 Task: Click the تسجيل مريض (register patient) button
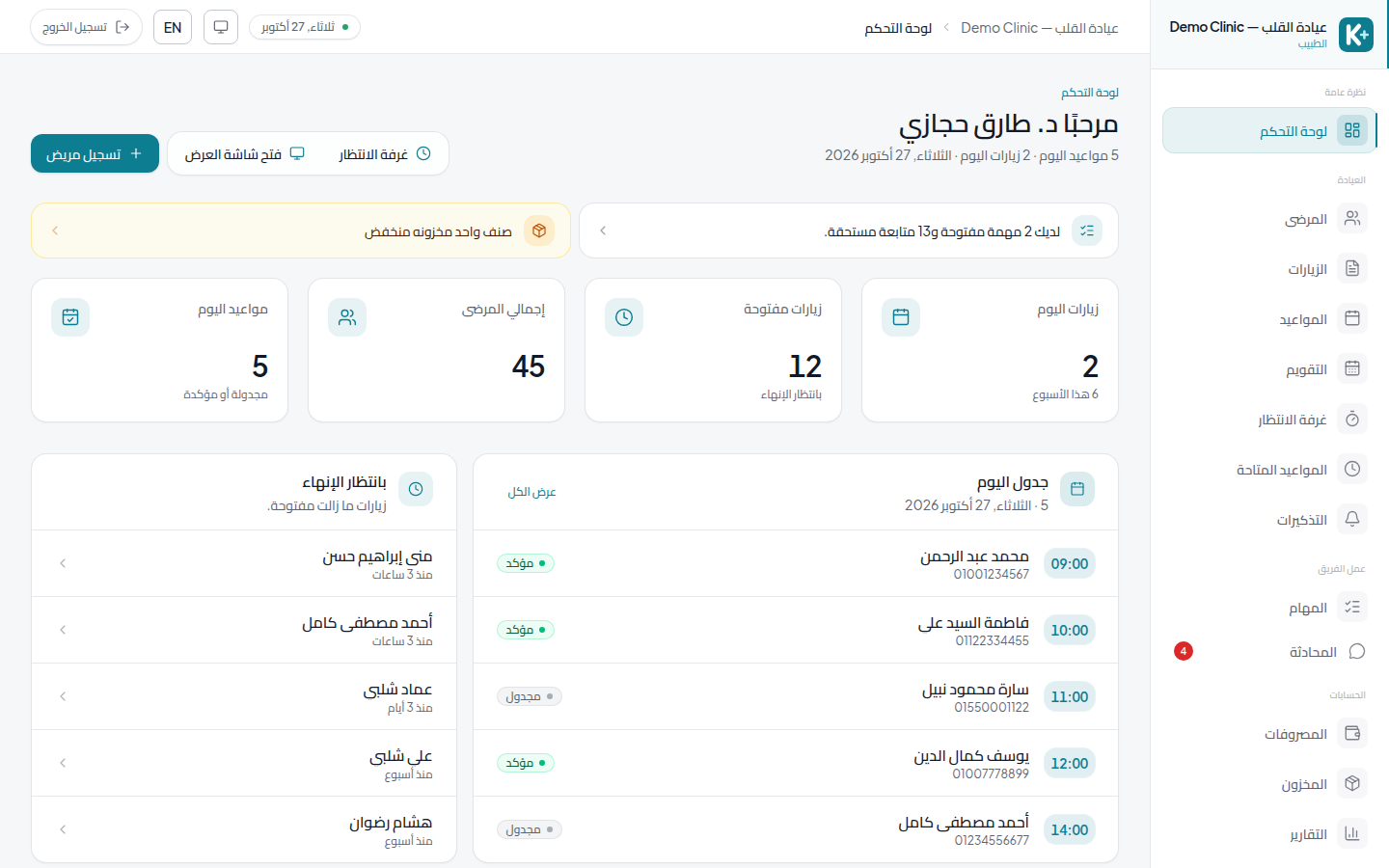click(95, 153)
